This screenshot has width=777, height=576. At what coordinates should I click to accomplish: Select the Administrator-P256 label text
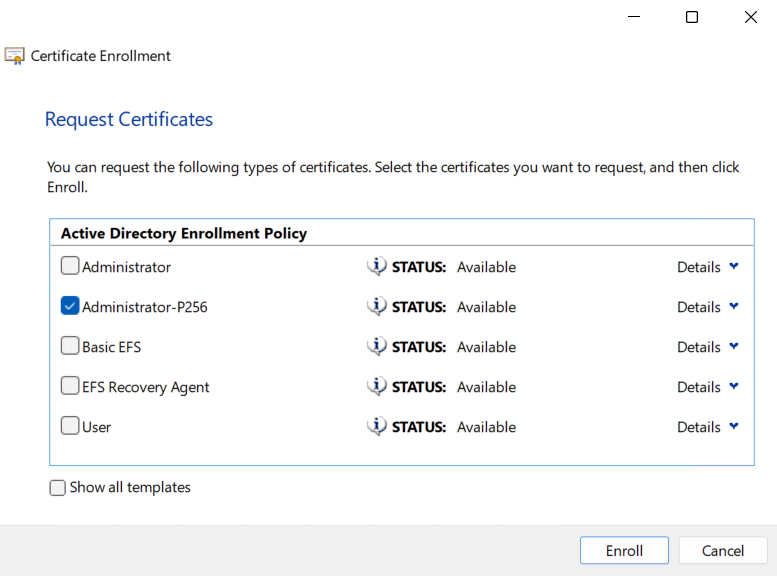pyautogui.click(x=145, y=307)
